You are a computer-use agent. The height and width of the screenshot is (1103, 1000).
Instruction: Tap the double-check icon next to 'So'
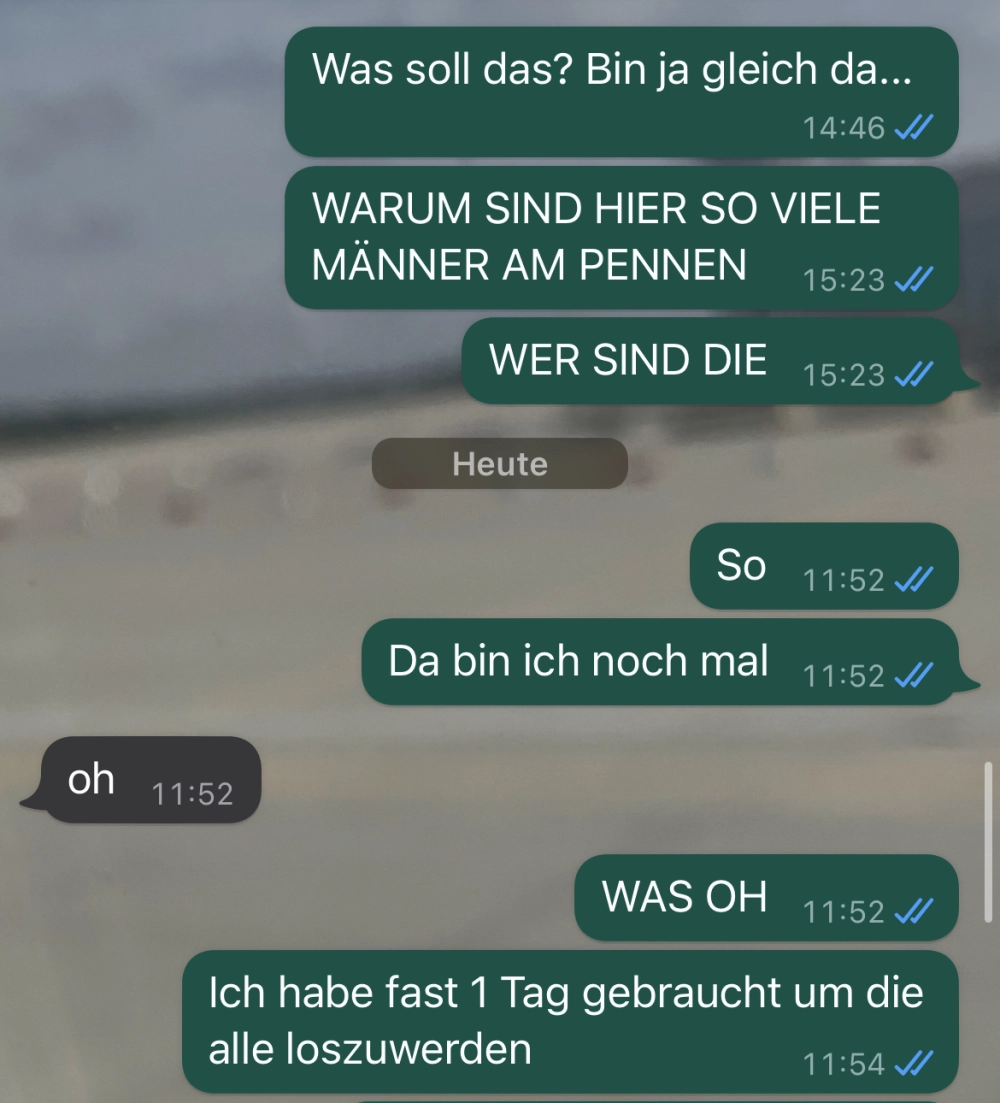(x=913, y=580)
